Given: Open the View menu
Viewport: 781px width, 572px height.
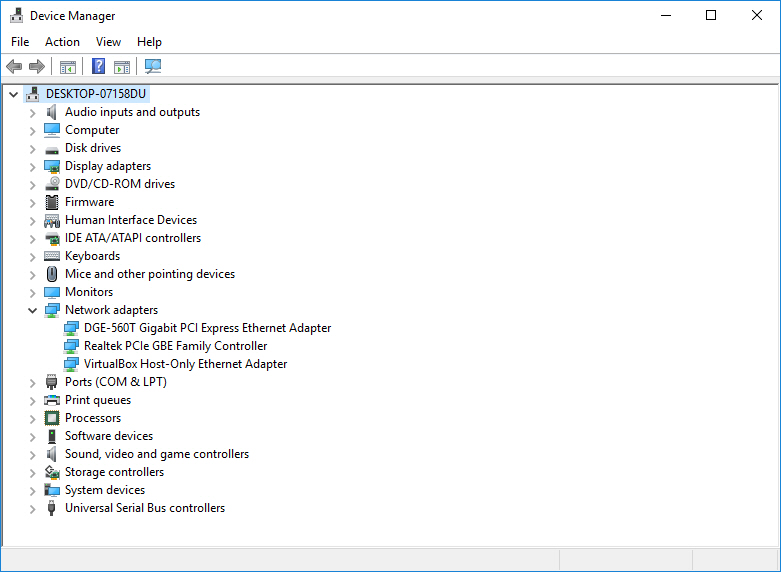Looking at the screenshot, I should click(x=108, y=42).
